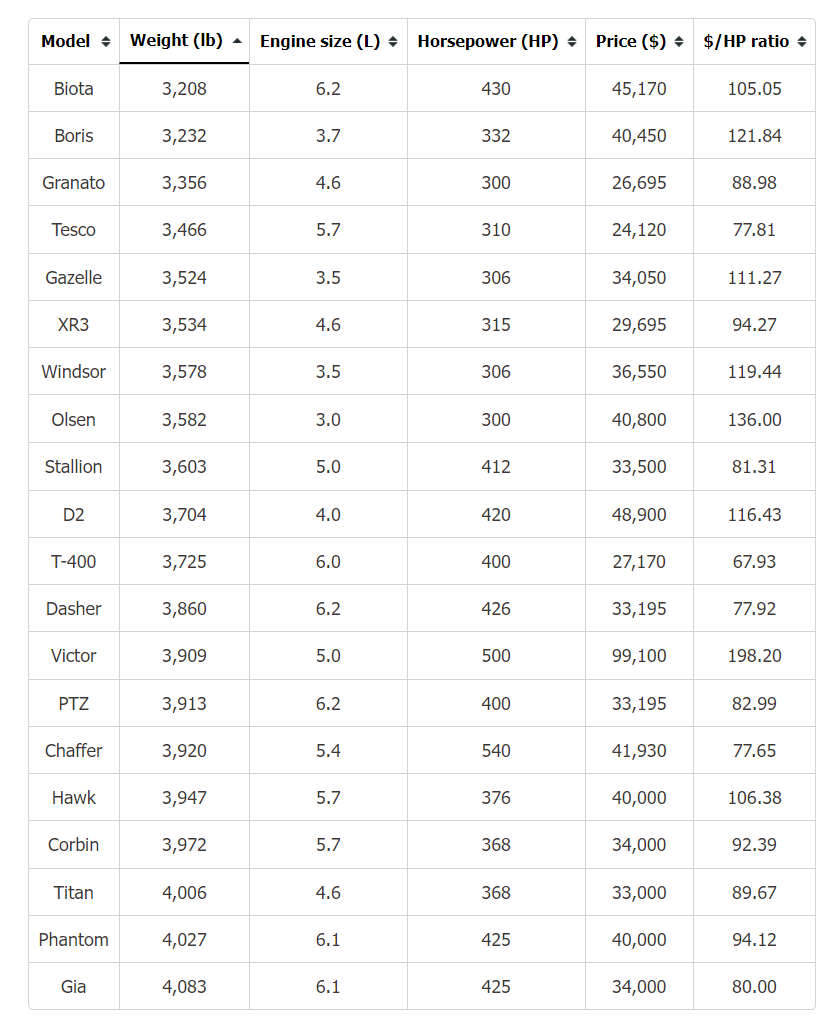Click sort arrows beside Engine size (L)
This screenshot has width=833, height=1033.
pyautogui.click(x=393, y=42)
